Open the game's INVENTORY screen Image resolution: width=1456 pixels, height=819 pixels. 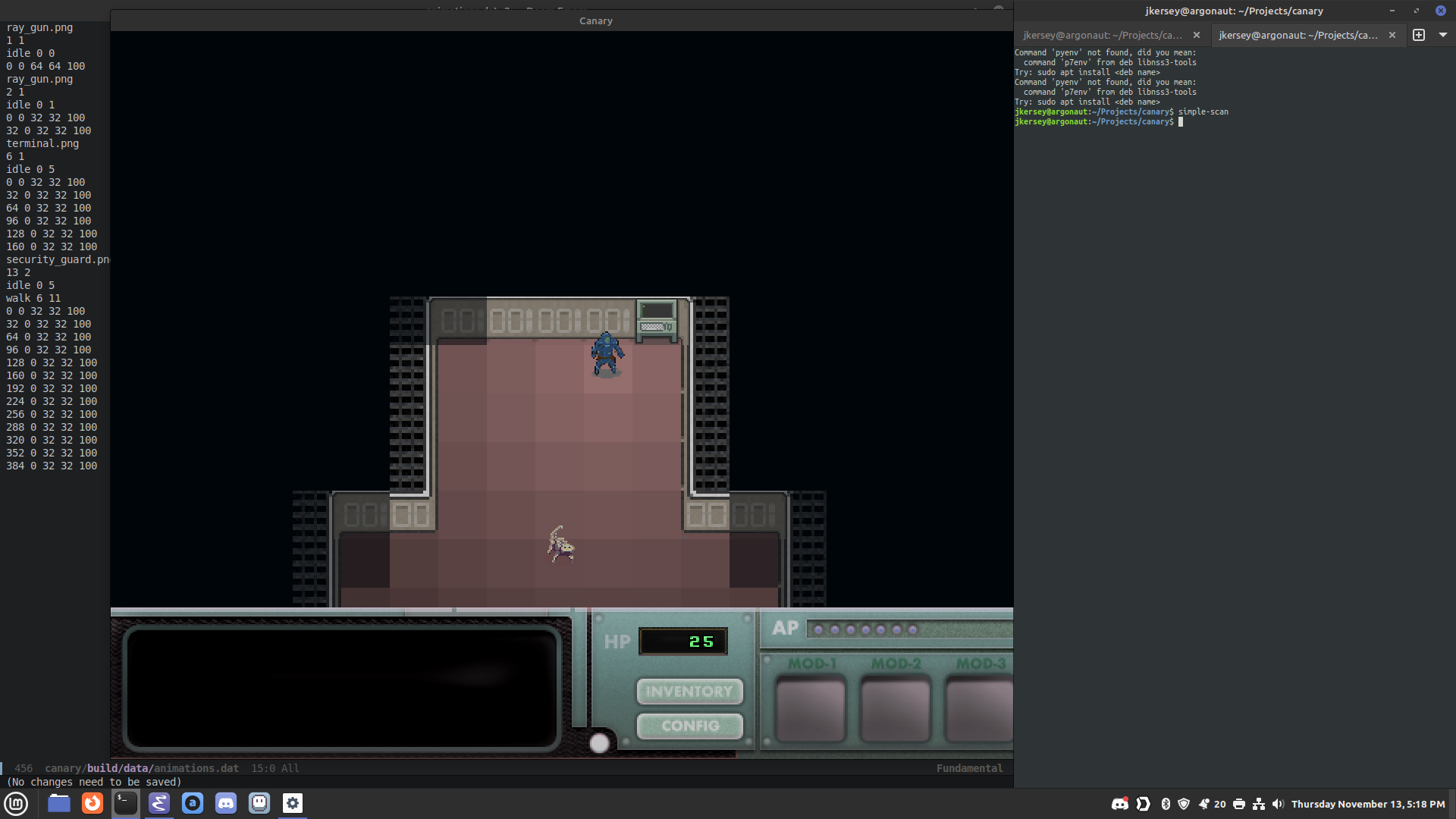click(689, 691)
